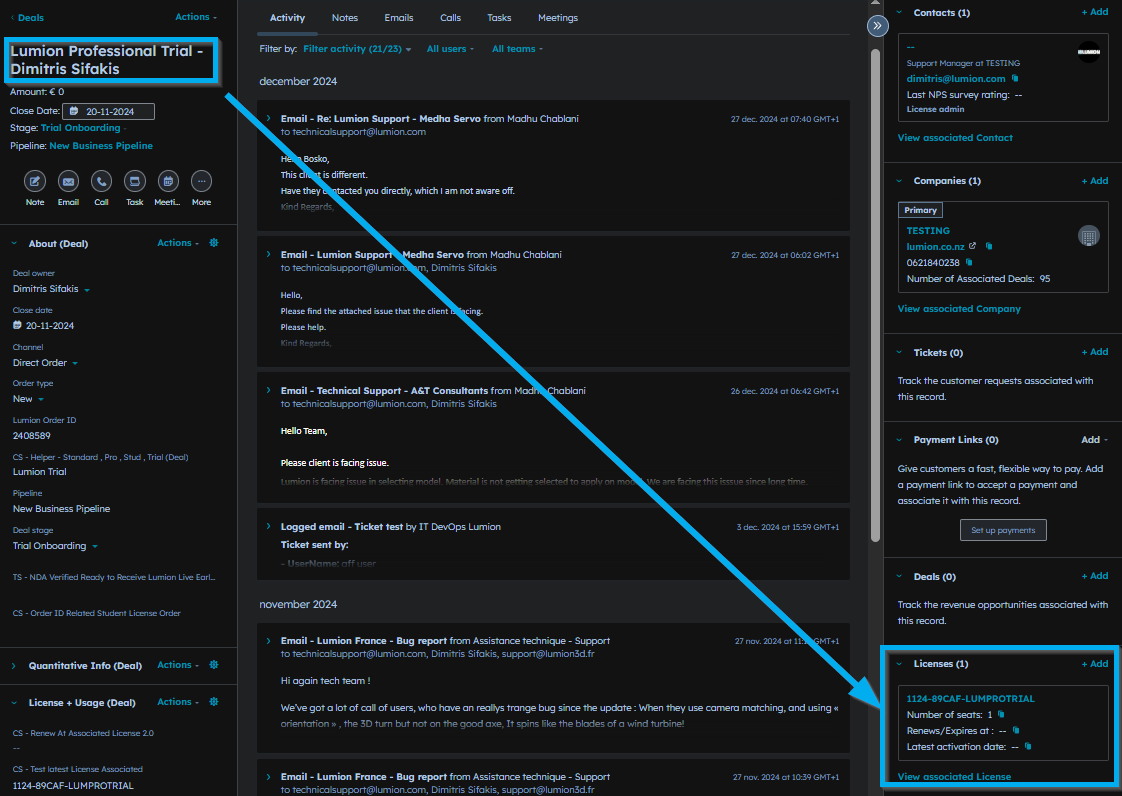This screenshot has height=796, width=1122.
Task: Open About (Deal) settings gear
Action: tap(214, 243)
